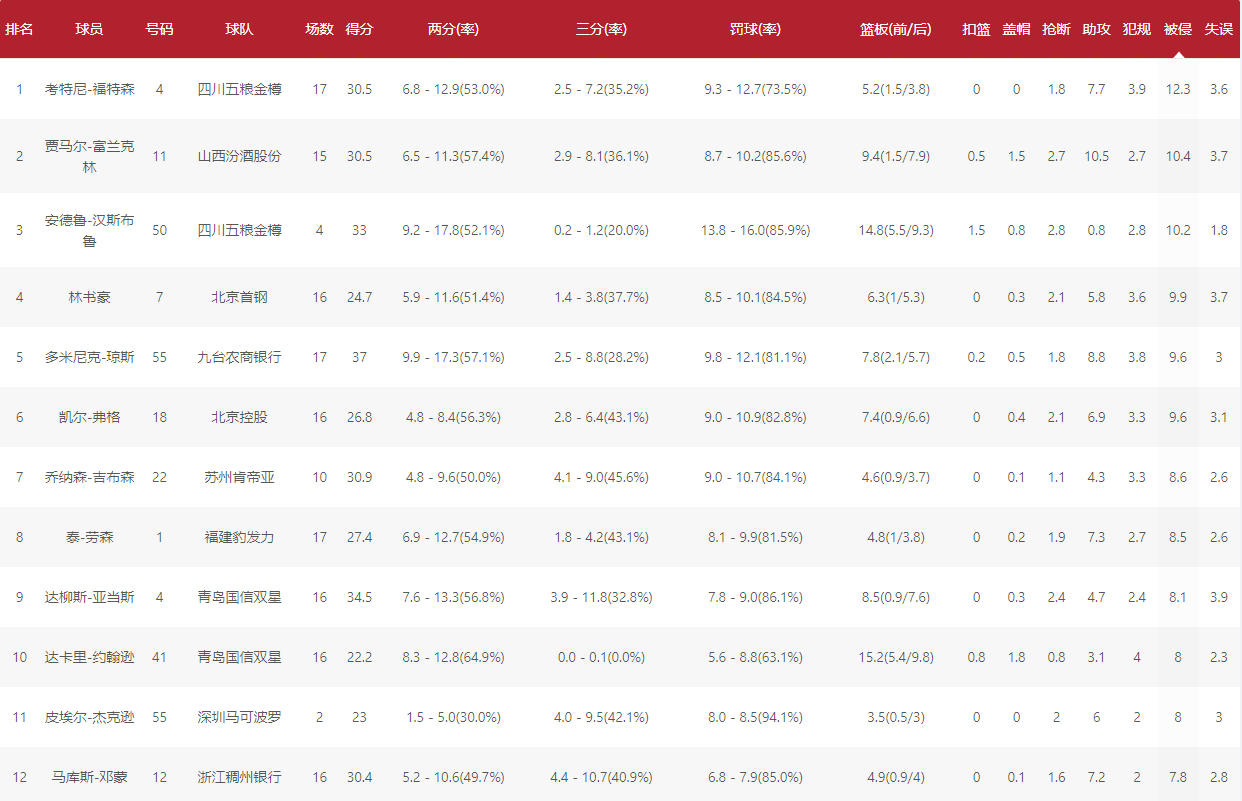
Task: Click the 球员 column header
Action: pos(89,30)
